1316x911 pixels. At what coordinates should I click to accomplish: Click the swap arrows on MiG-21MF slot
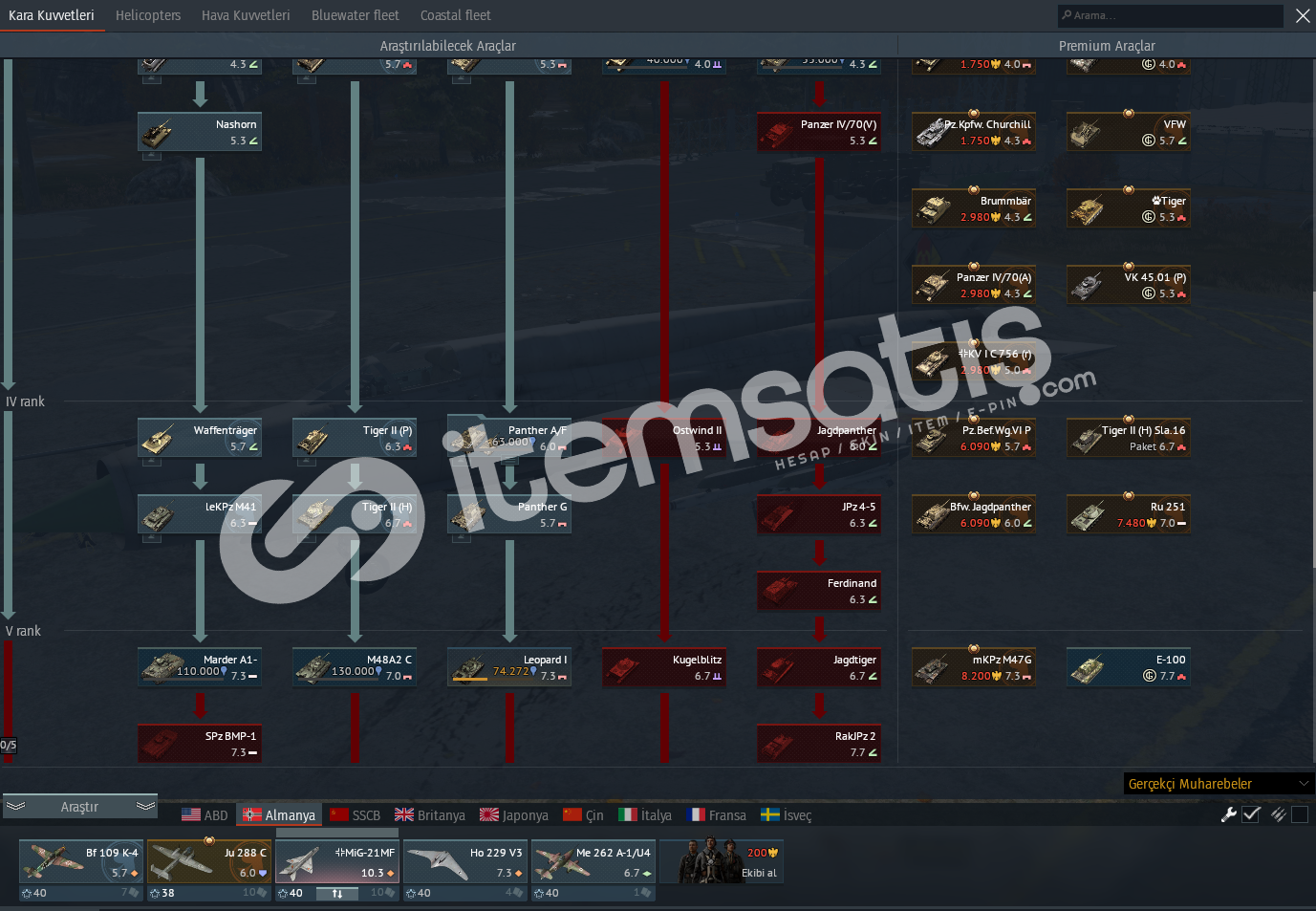coord(336,894)
